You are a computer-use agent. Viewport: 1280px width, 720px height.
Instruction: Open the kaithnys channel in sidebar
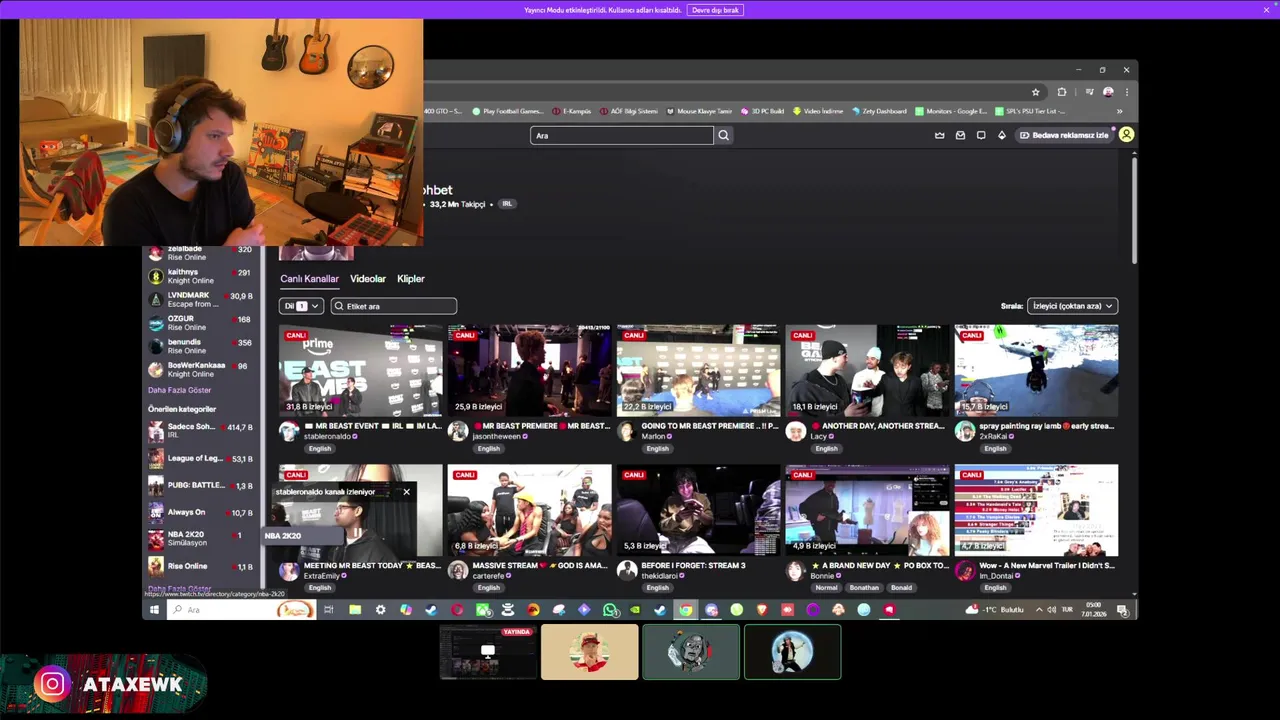(x=200, y=277)
